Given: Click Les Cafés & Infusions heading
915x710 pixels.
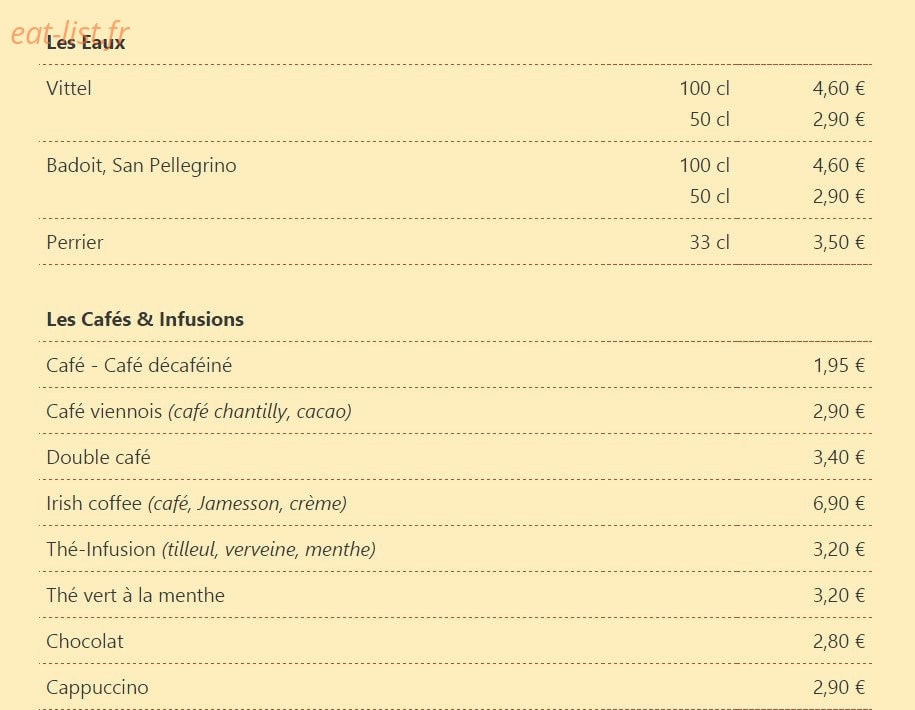Looking at the screenshot, I should pos(145,319).
